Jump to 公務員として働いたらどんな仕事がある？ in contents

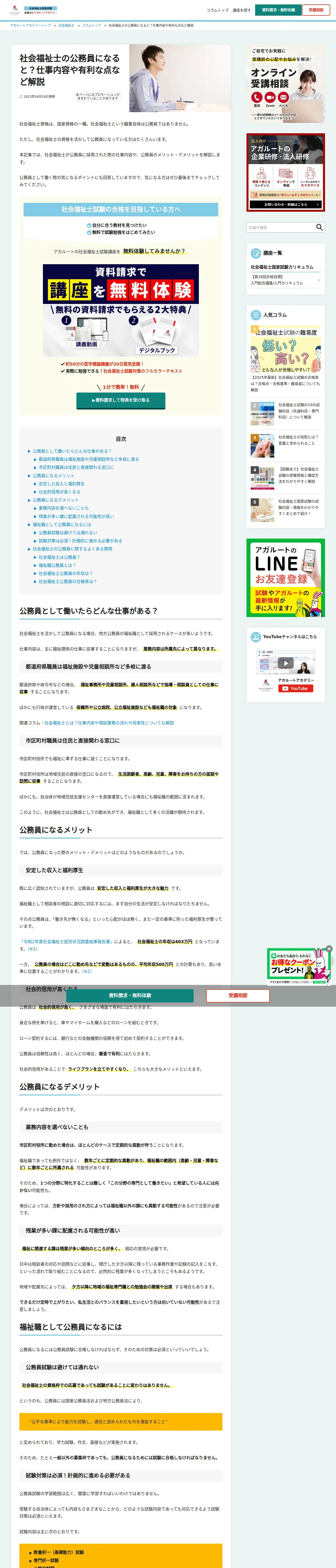(x=72, y=451)
